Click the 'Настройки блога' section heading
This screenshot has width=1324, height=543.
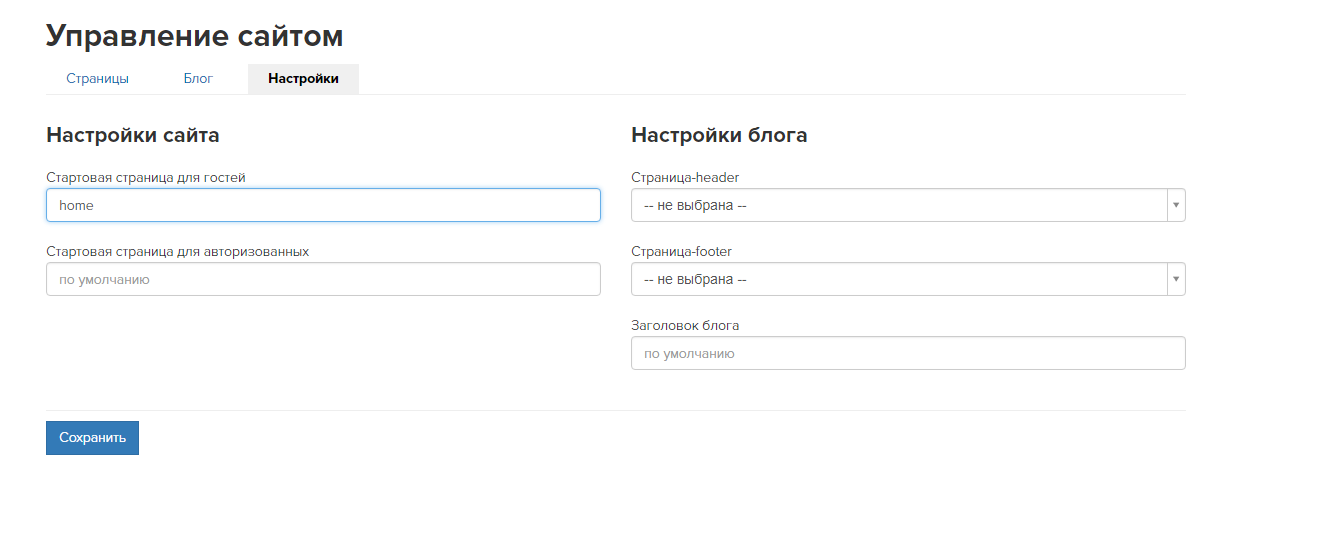(719, 135)
